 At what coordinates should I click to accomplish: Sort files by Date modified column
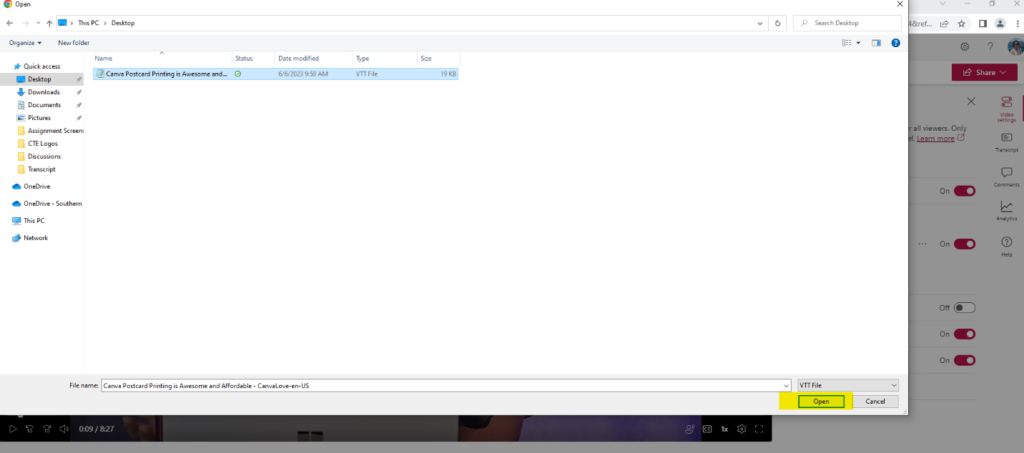click(x=314, y=58)
